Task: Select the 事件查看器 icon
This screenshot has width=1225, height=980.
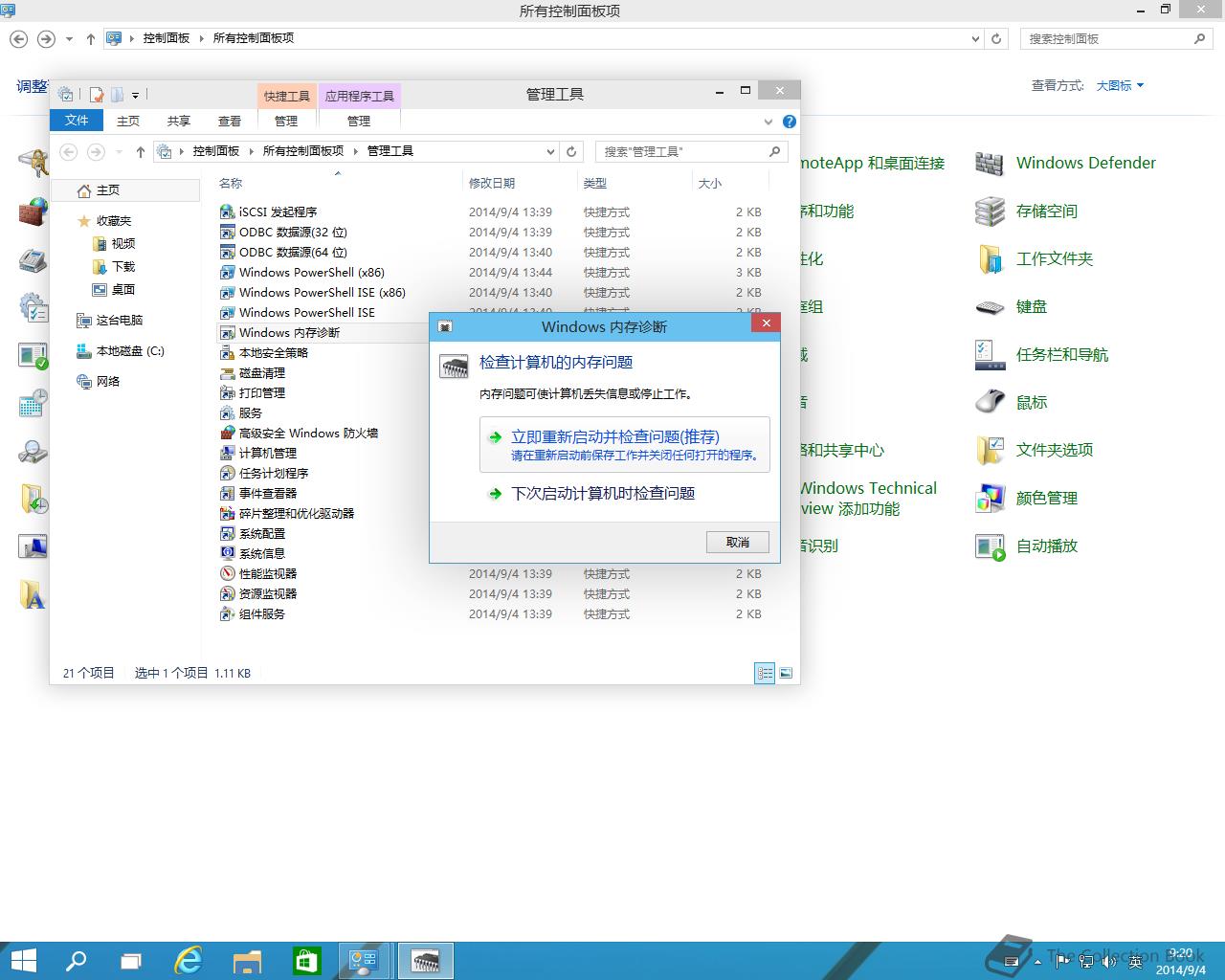Action: (x=227, y=493)
